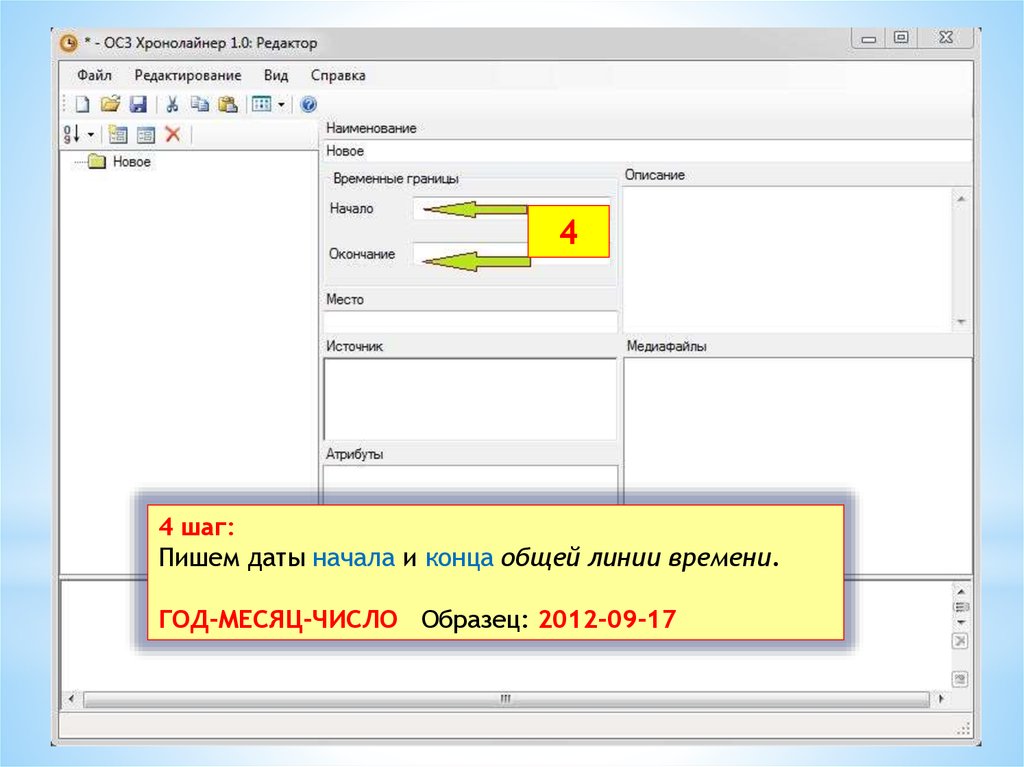Click the New file toolbar icon
Screen dimensions: 1024x767
tap(83, 104)
